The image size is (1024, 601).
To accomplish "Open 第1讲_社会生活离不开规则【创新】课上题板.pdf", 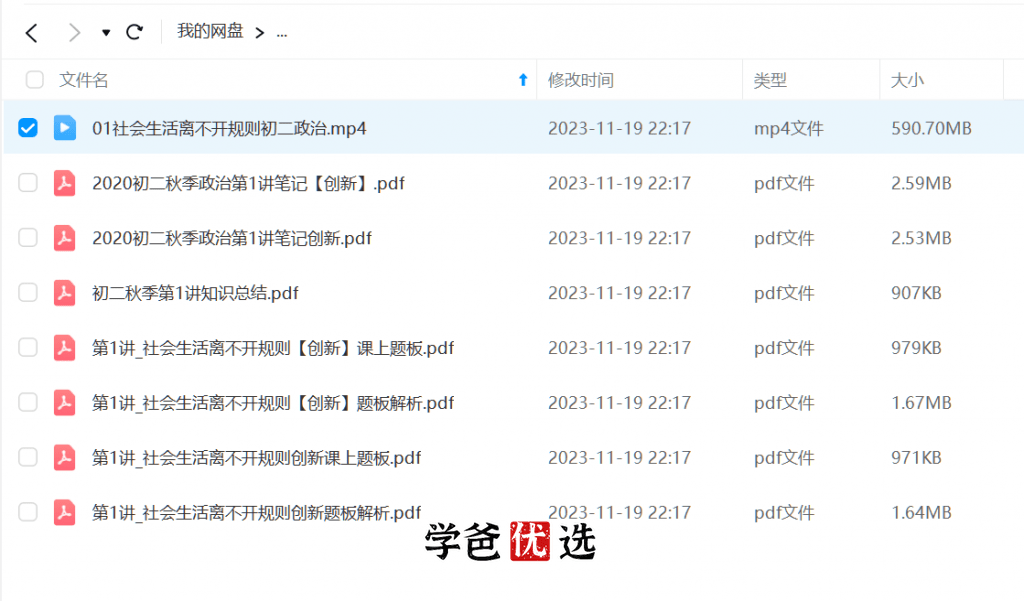I will (273, 348).
